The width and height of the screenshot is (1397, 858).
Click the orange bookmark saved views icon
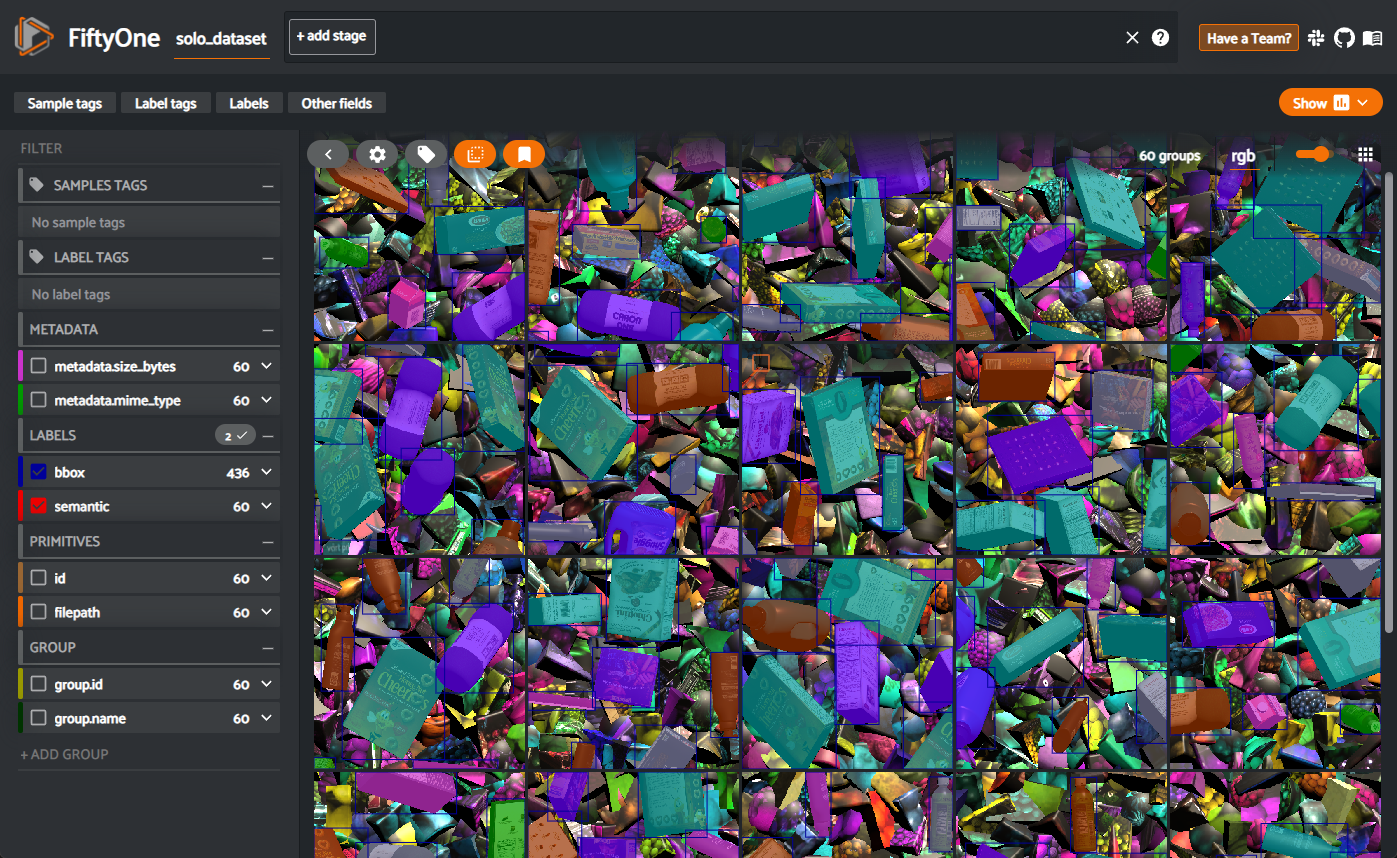tap(524, 154)
